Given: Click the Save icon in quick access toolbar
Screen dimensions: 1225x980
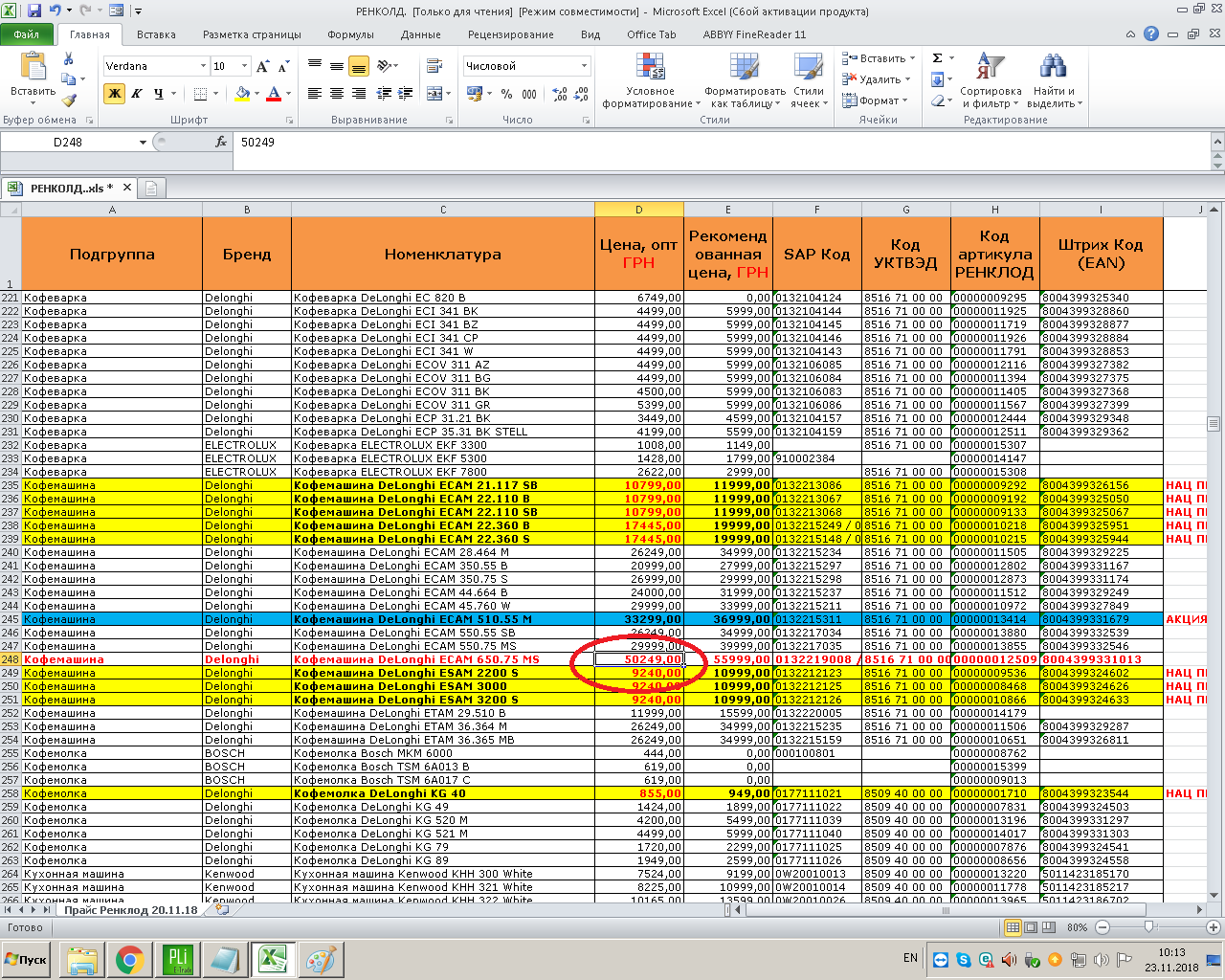Looking at the screenshot, I should click(34, 11).
